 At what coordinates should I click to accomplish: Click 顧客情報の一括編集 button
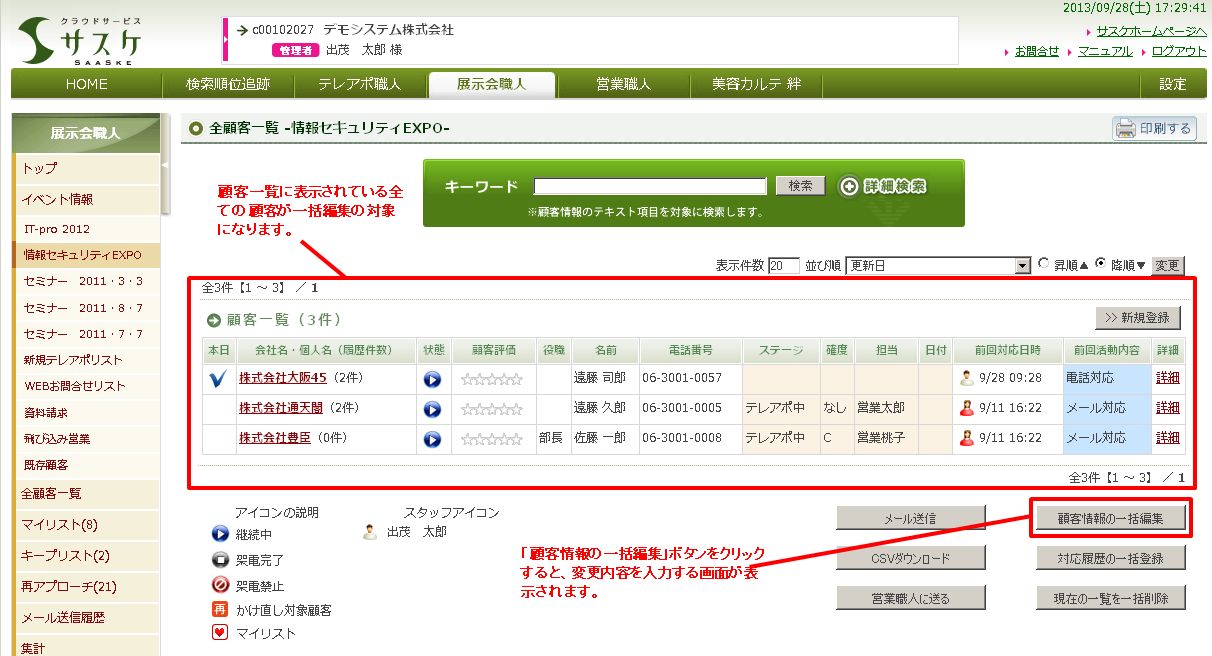coord(1110,518)
